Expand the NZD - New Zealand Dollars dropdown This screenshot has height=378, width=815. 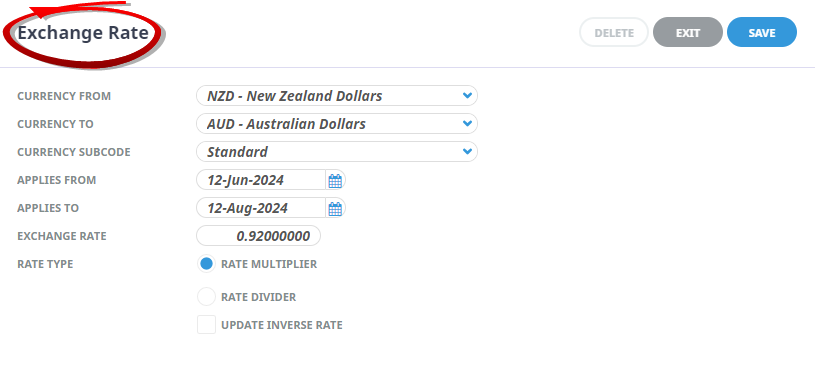coord(337,96)
